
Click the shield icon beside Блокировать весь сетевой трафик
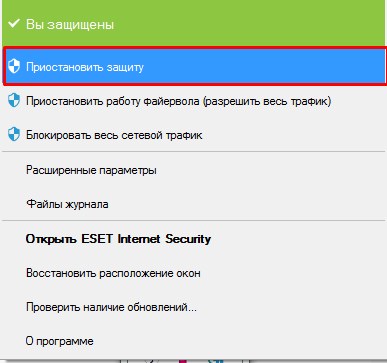14,135
